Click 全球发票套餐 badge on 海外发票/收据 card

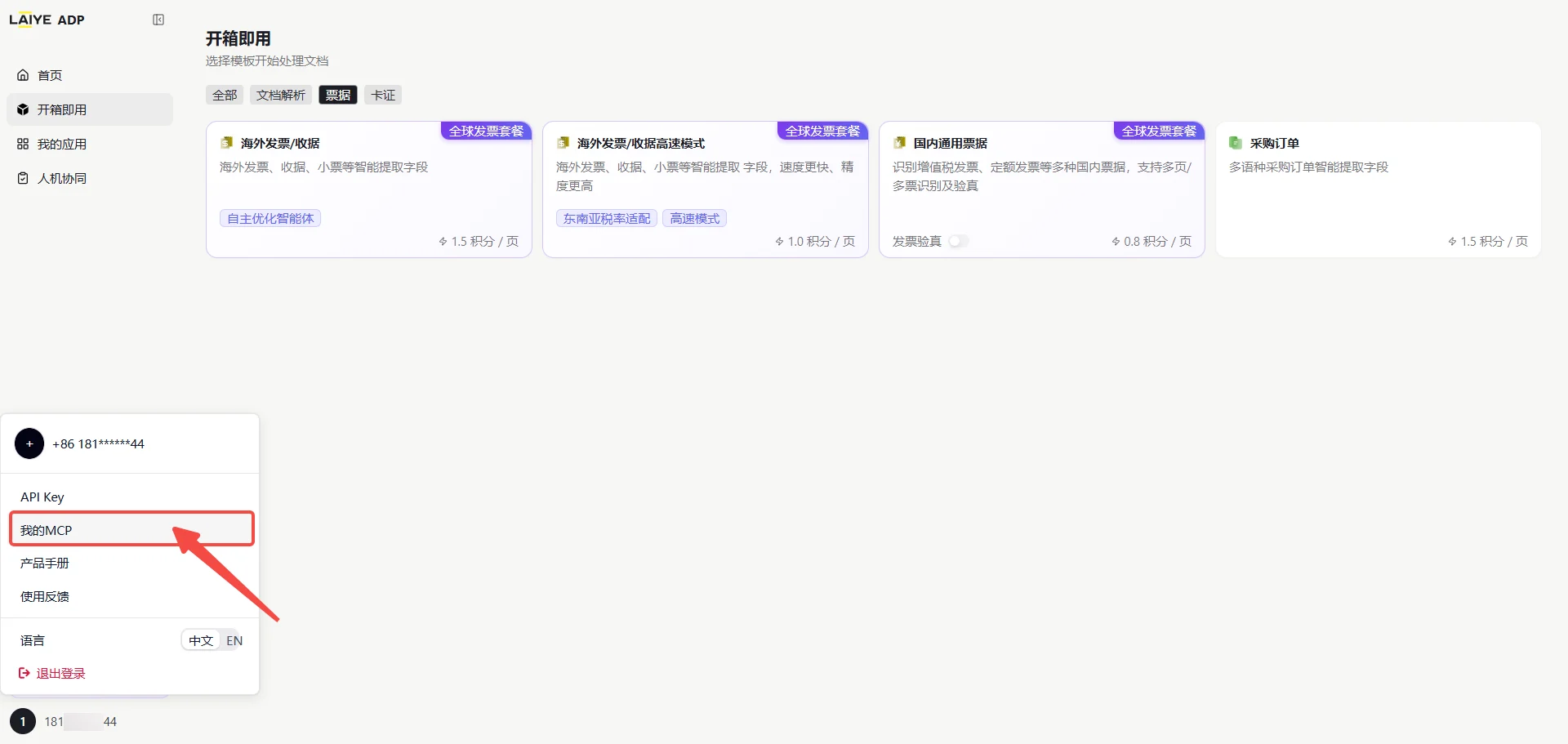point(487,131)
